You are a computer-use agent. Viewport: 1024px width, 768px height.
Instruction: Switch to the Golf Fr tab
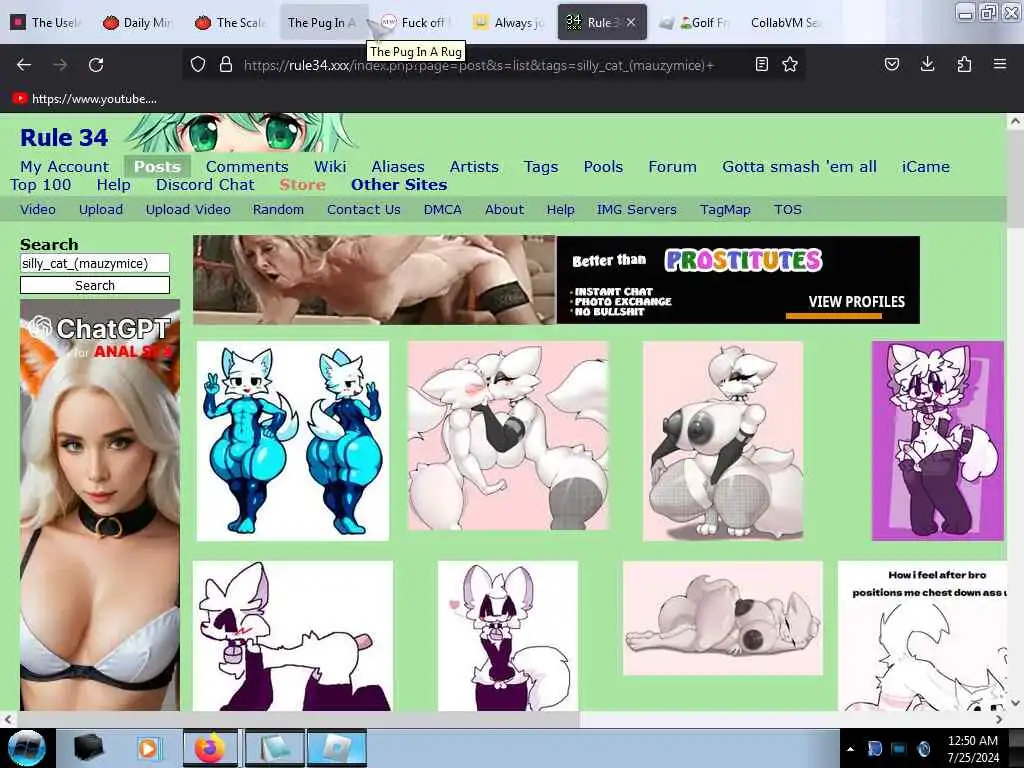click(x=694, y=22)
